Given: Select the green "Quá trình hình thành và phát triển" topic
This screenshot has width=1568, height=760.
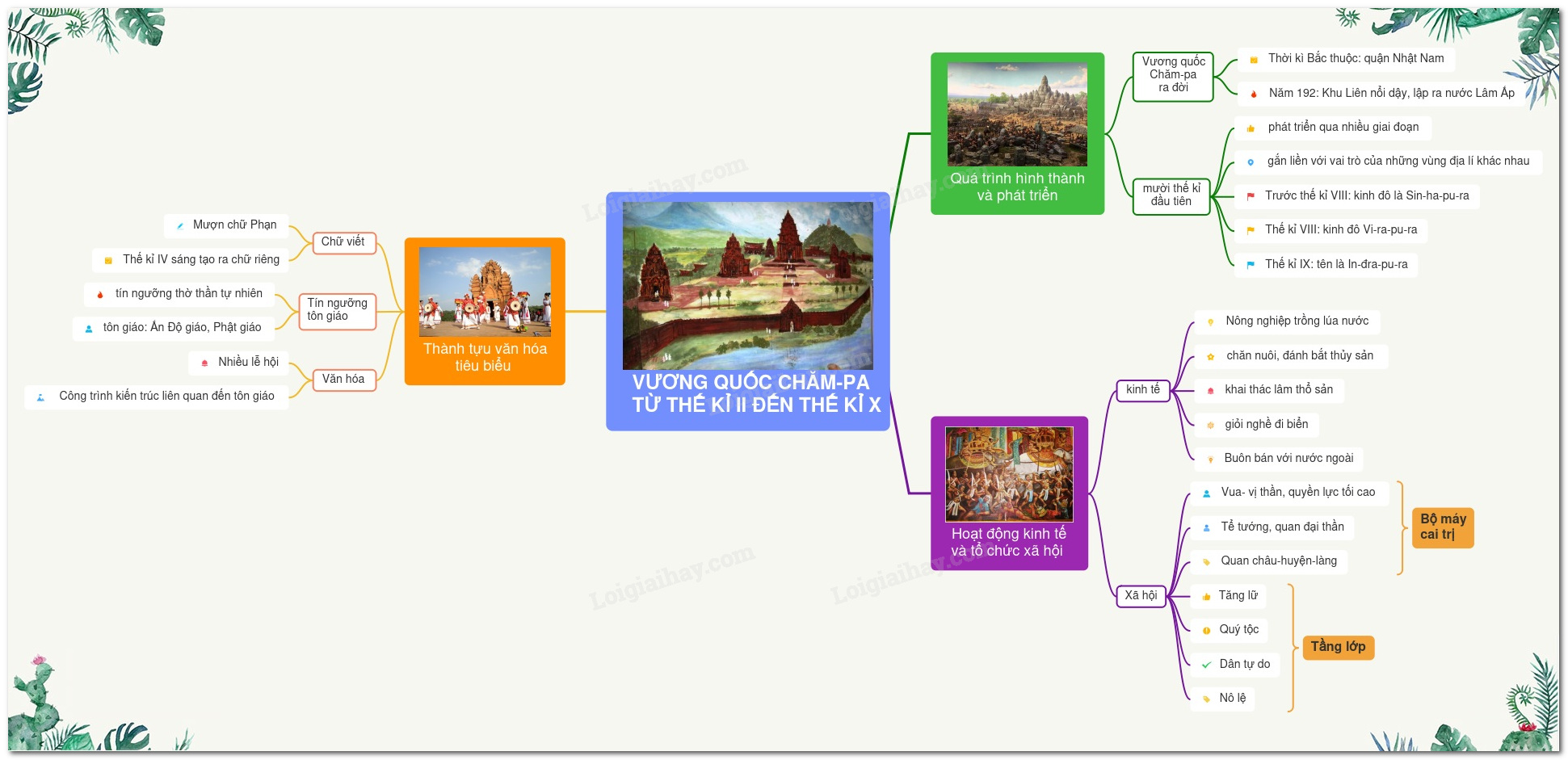Looking at the screenshot, I should click(1017, 187).
